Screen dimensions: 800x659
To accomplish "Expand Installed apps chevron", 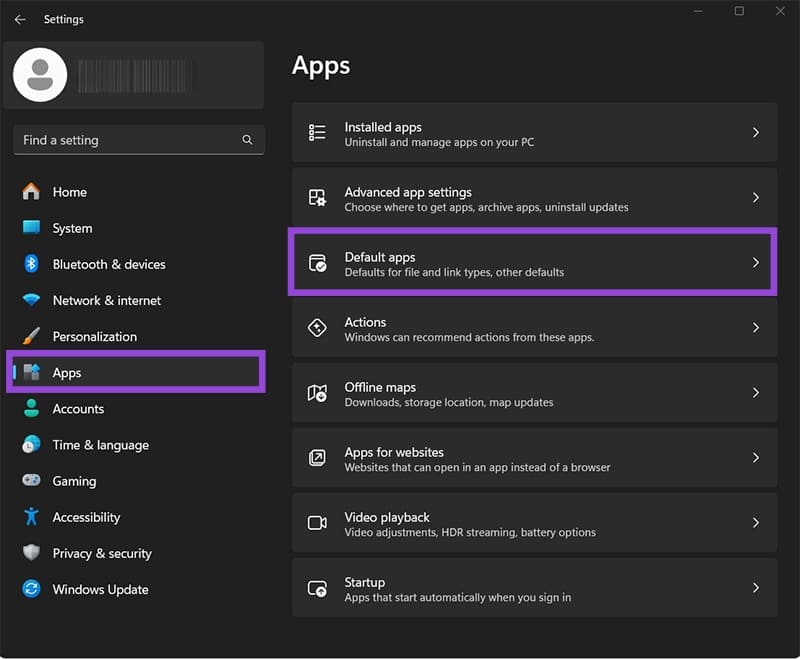I will [756, 133].
